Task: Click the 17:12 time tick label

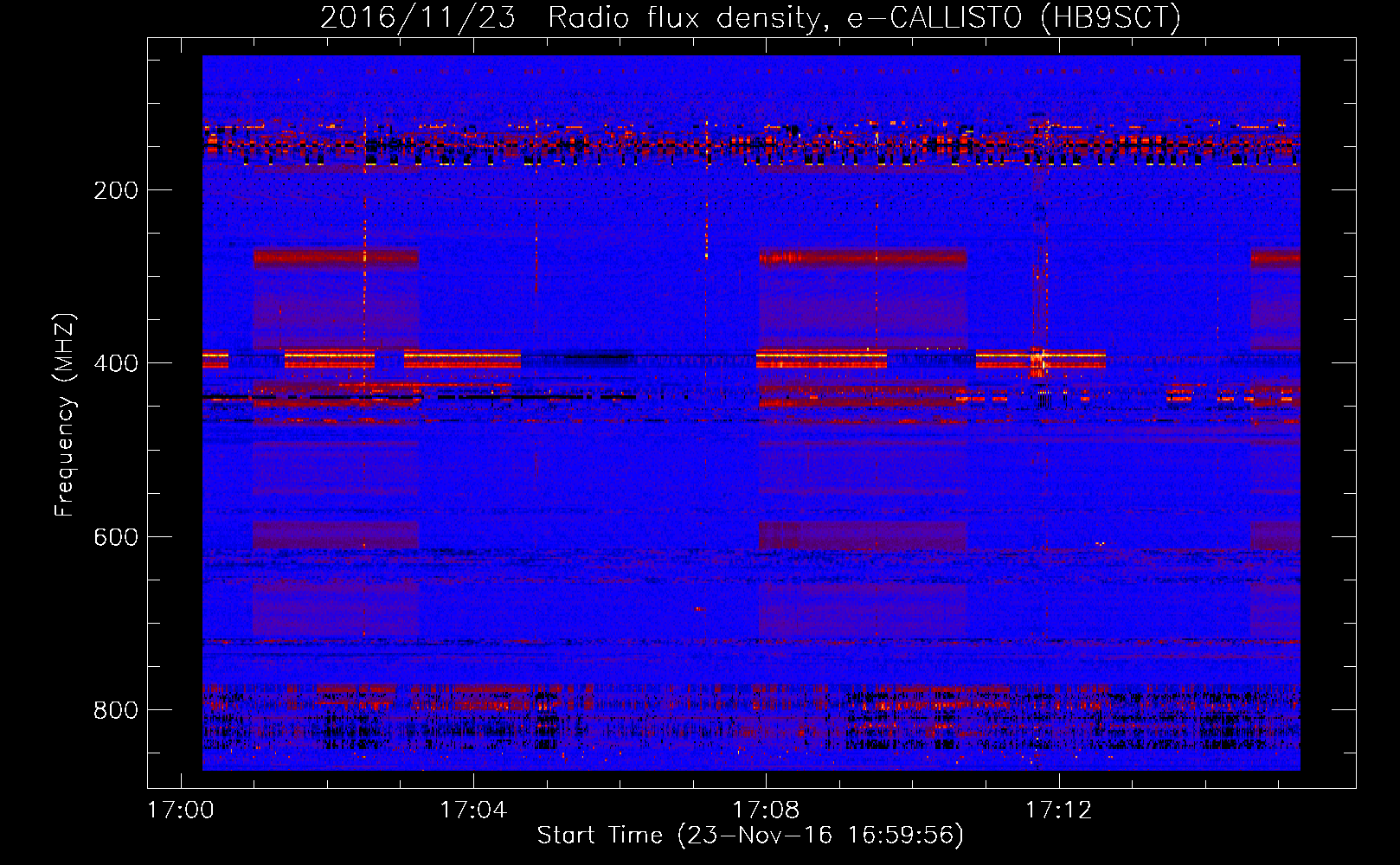Action: point(1059,811)
